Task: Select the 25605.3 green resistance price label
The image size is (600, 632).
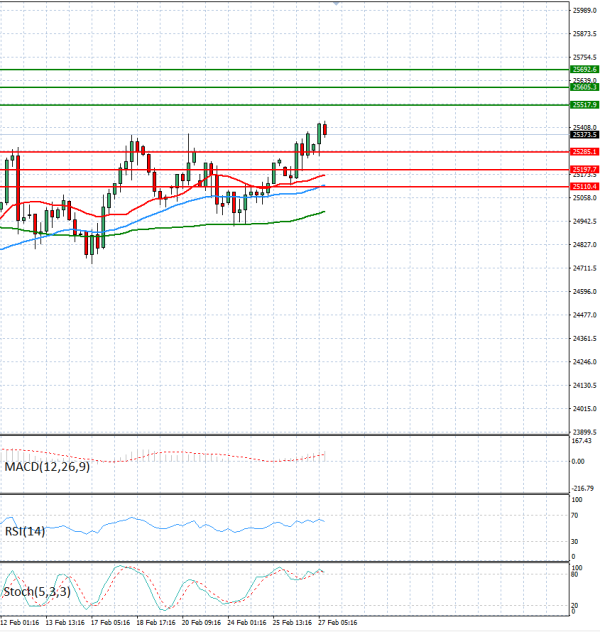Action: point(584,88)
